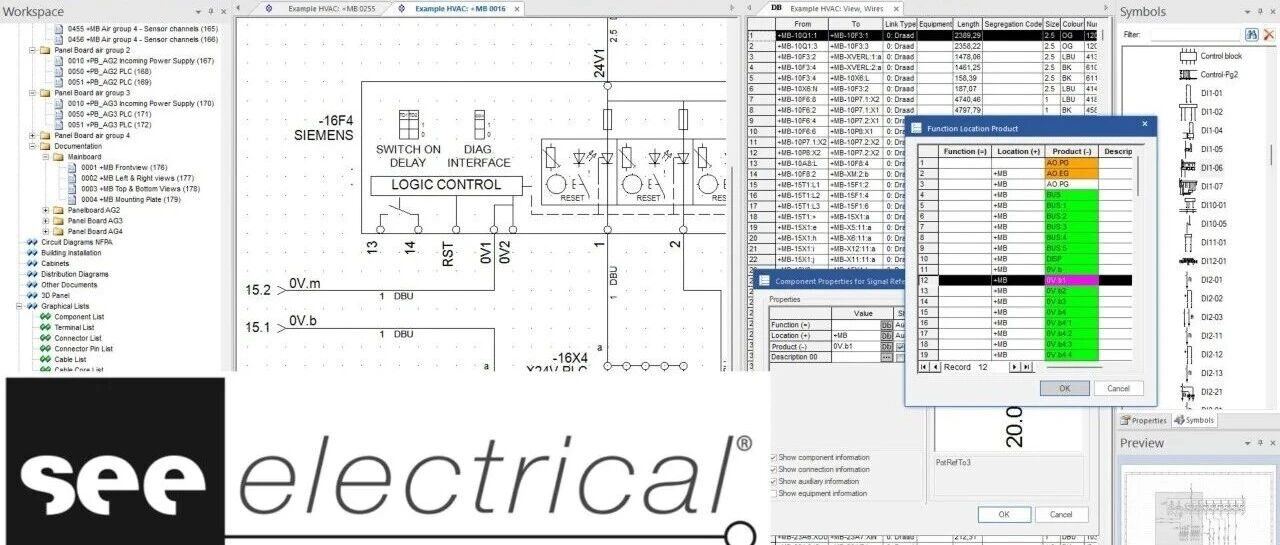Switch to Example HVAC: +MB.0255 tab
The image size is (1280, 545).
[x=331, y=8]
